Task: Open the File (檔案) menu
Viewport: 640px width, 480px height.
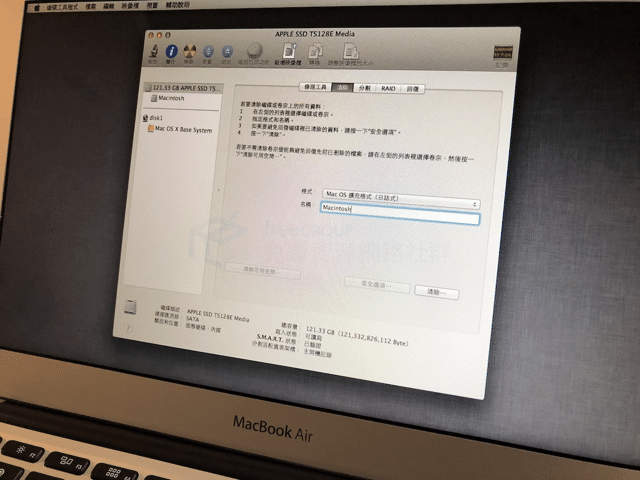Action: tap(91, 7)
